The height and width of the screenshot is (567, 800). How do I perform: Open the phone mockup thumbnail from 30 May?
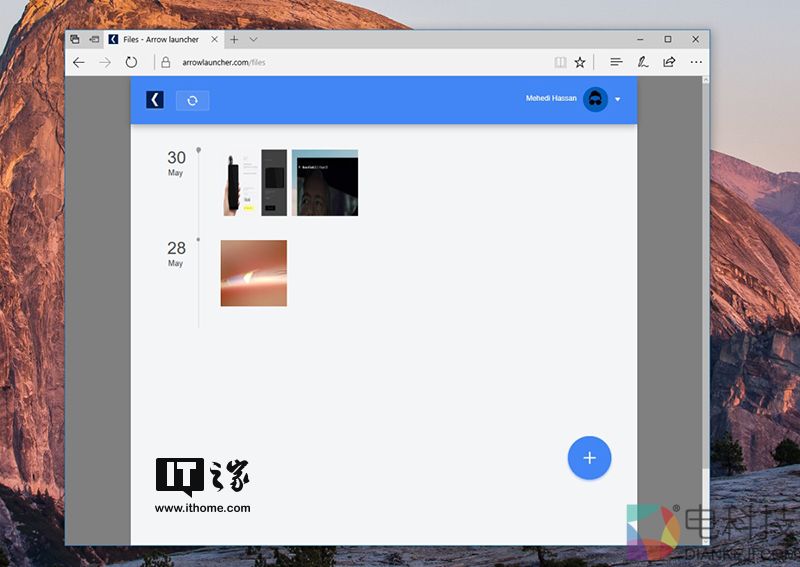[x=254, y=183]
